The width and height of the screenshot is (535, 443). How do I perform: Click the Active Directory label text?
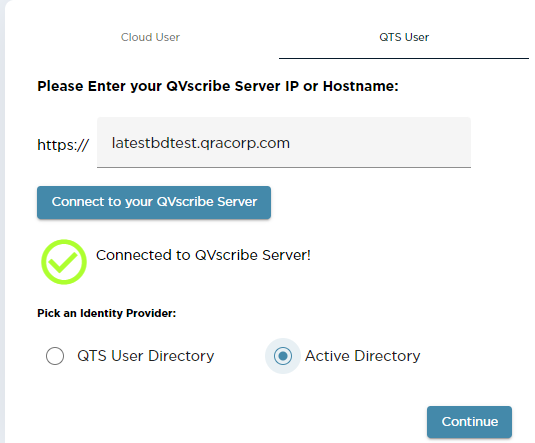click(x=362, y=356)
